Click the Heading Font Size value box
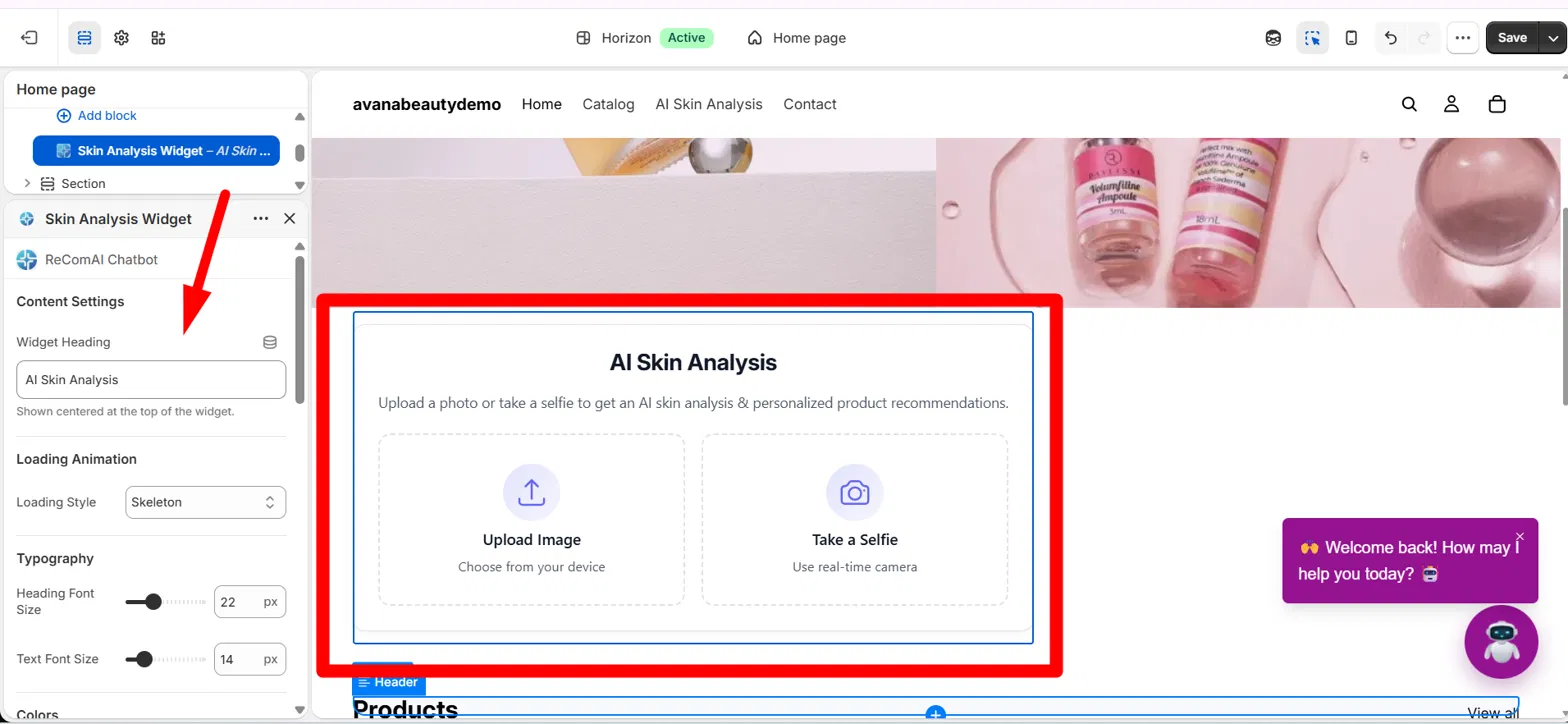Image resolution: width=1568 pixels, height=724 pixels. (x=250, y=602)
